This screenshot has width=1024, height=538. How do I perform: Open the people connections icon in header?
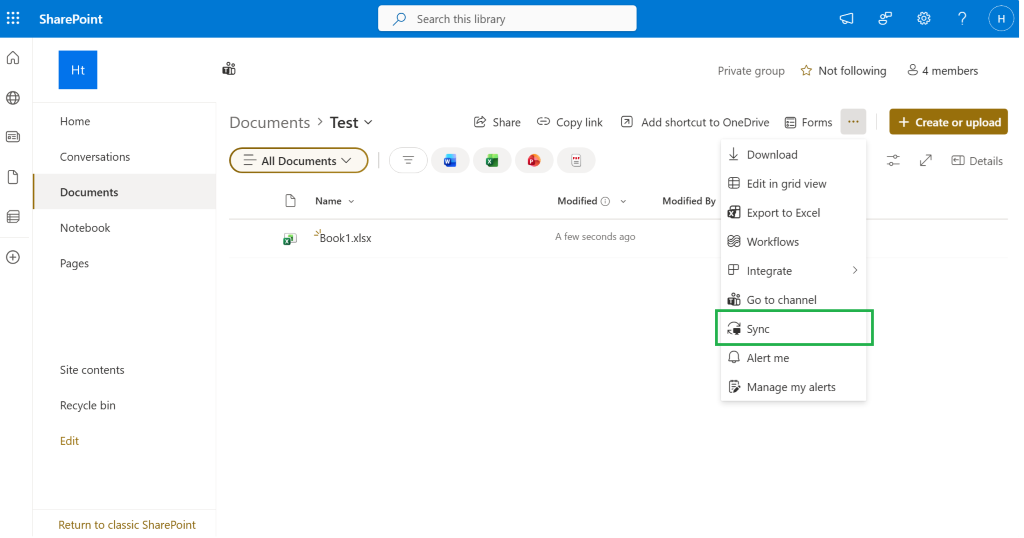(885, 19)
